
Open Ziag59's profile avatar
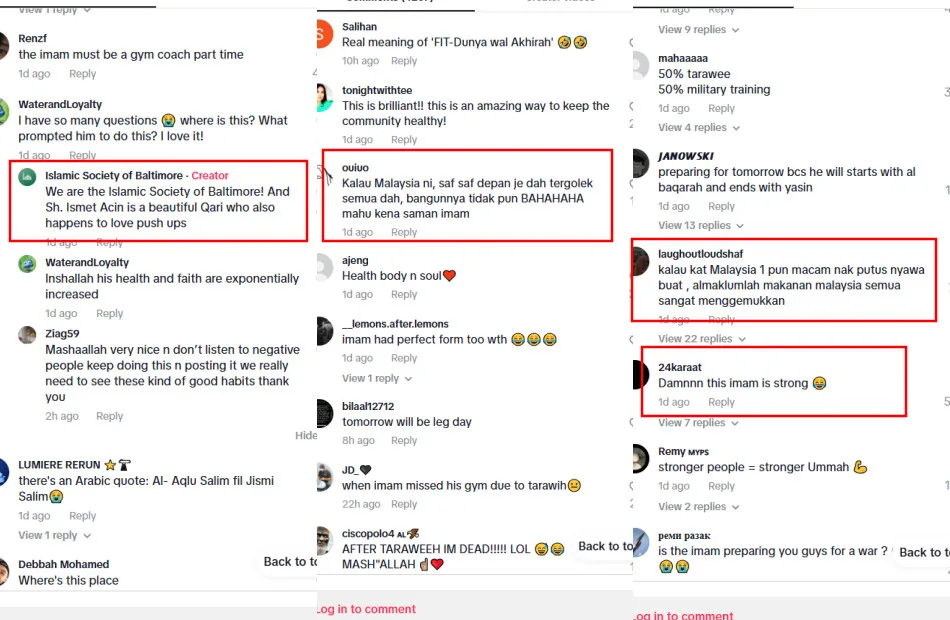pos(27,335)
